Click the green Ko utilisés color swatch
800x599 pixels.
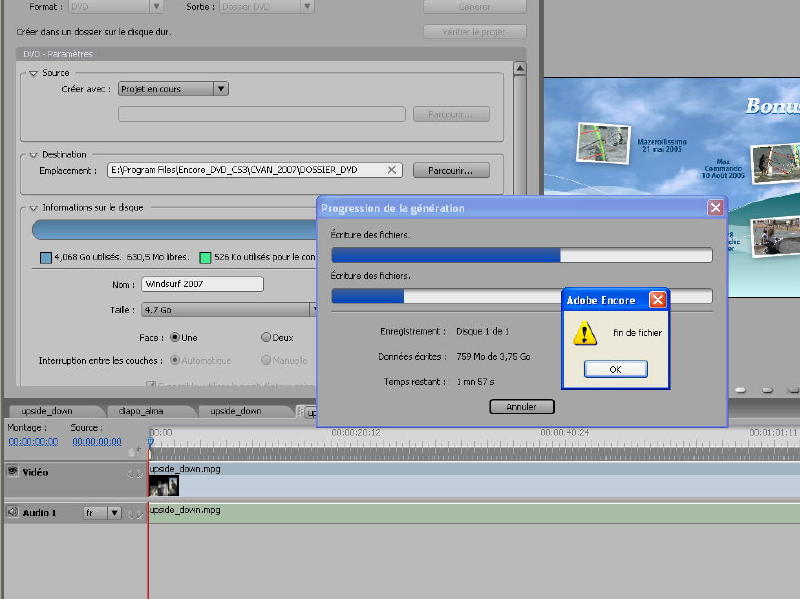pyautogui.click(x=205, y=258)
